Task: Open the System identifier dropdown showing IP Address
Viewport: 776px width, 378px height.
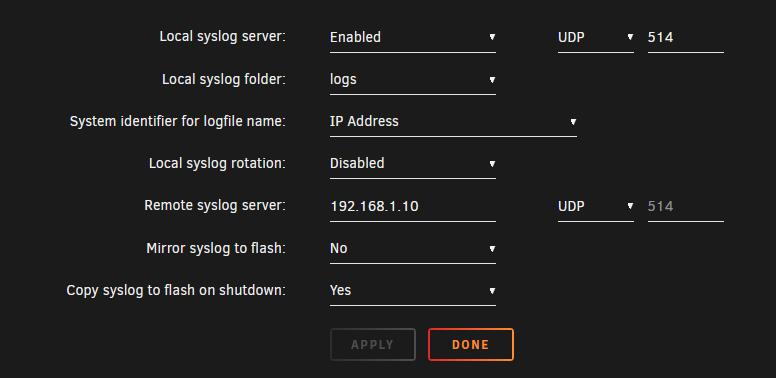Action: pyautogui.click(x=453, y=122)
